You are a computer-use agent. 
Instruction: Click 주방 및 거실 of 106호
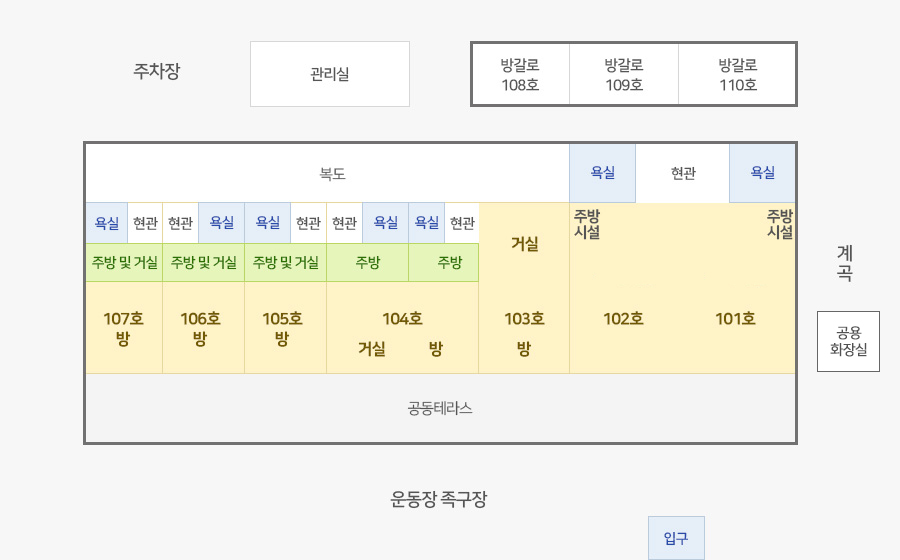(x=204, y=262)
